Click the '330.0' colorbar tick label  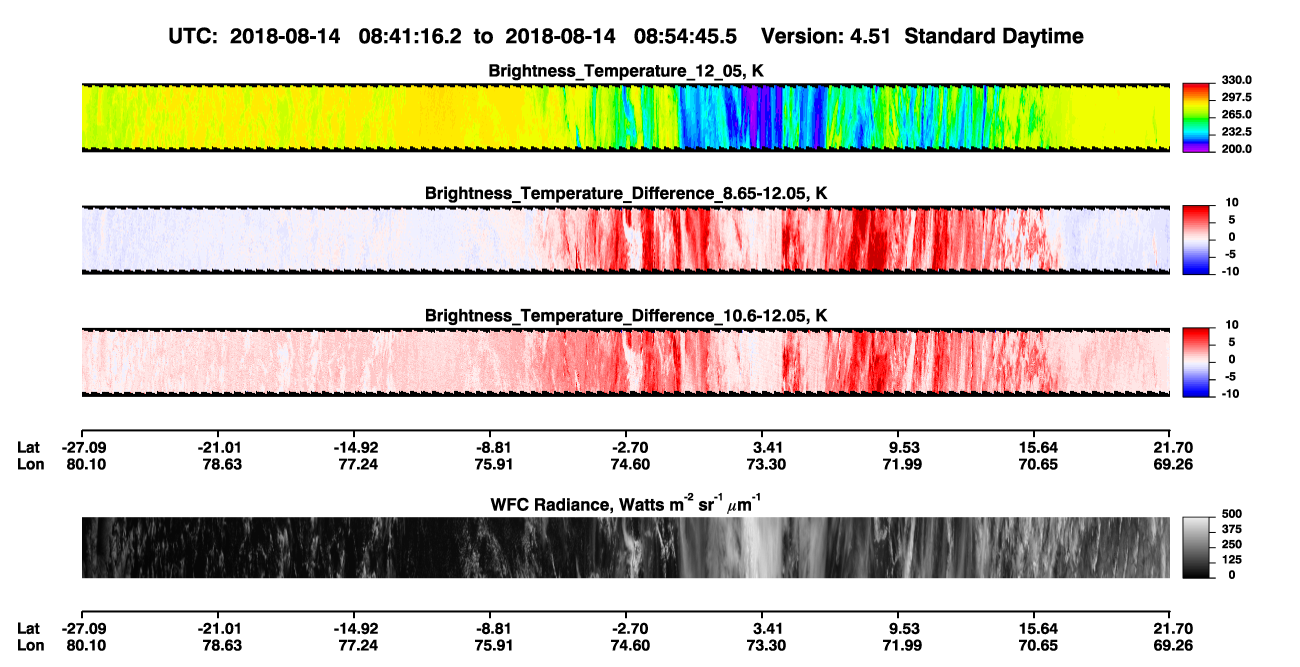[1238, 80]
